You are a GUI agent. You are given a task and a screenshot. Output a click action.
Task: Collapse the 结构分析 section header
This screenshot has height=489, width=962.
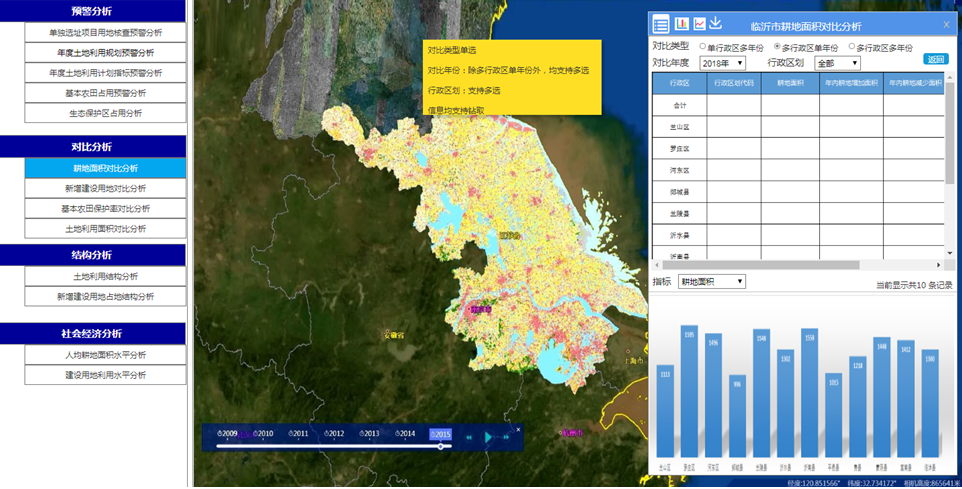(93, 255)
